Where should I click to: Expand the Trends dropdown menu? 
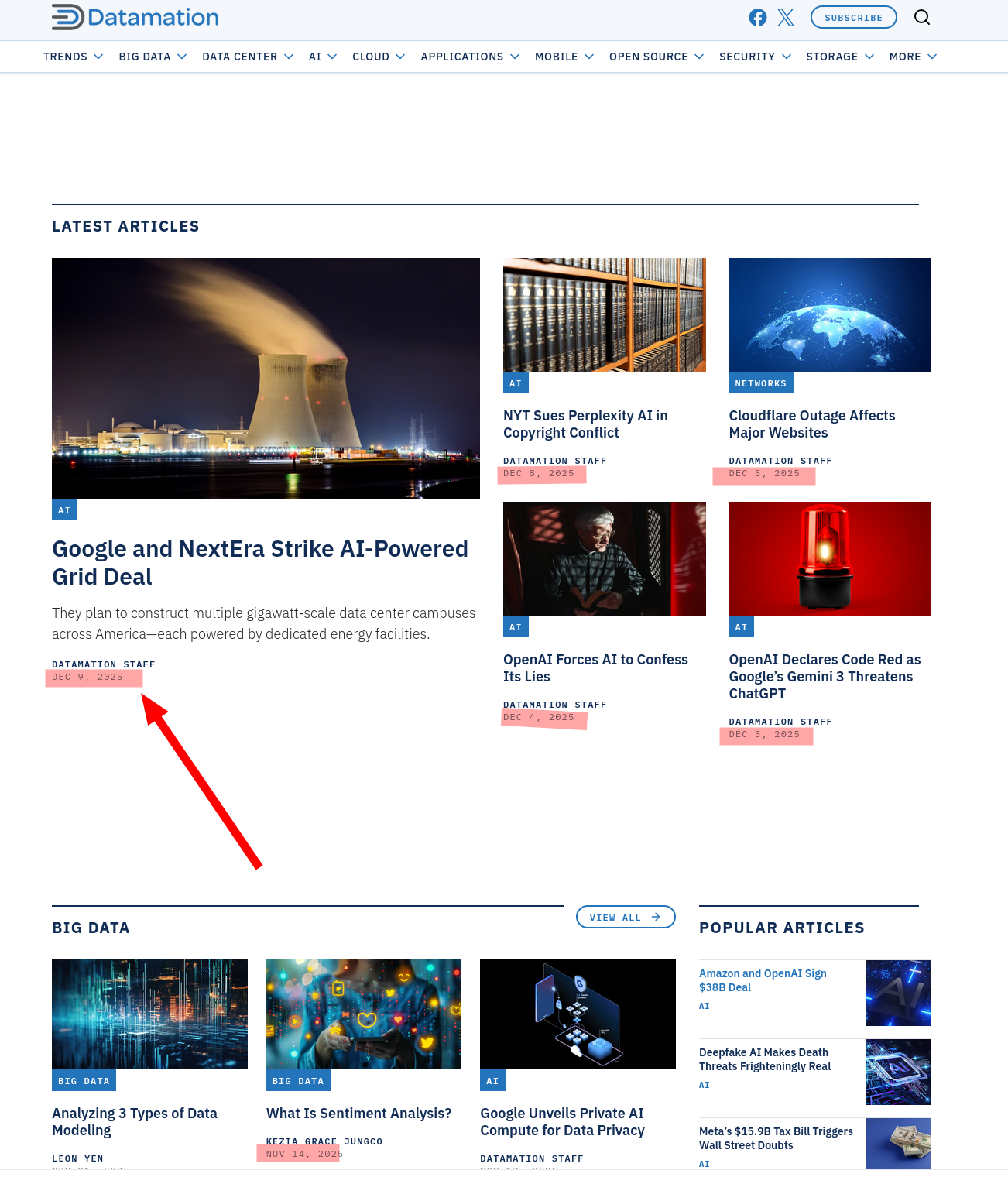(73, 57)
